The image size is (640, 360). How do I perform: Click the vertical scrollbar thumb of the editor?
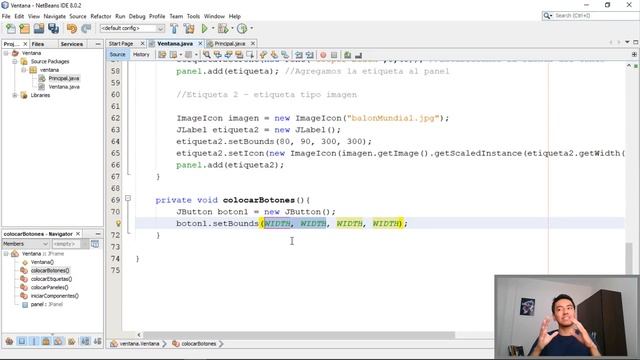pos(629,258)
